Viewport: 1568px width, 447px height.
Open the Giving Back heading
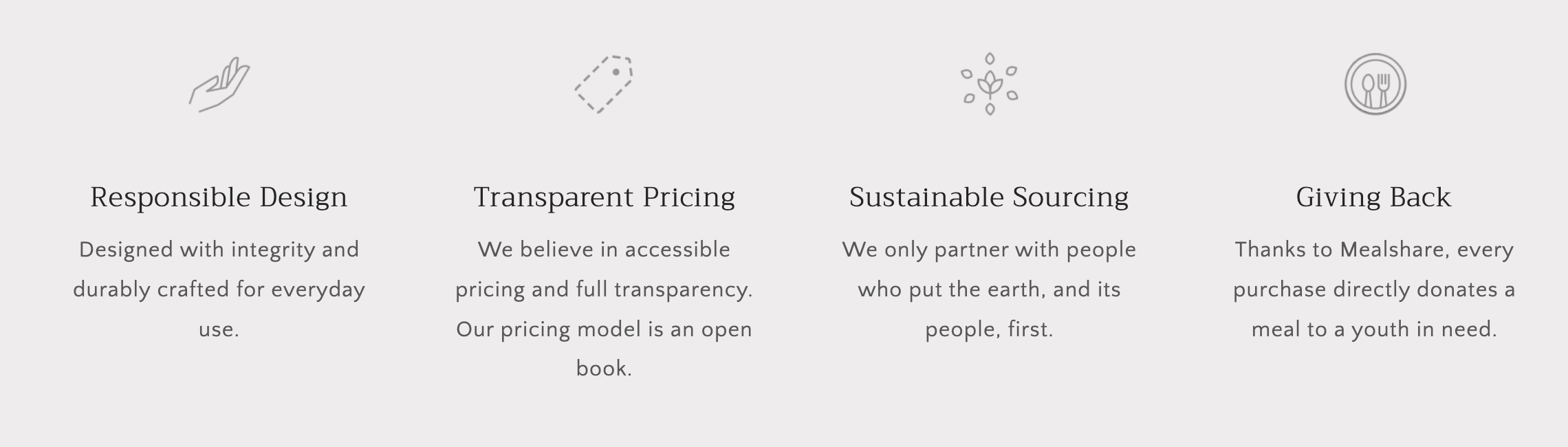coord(1373,197)
